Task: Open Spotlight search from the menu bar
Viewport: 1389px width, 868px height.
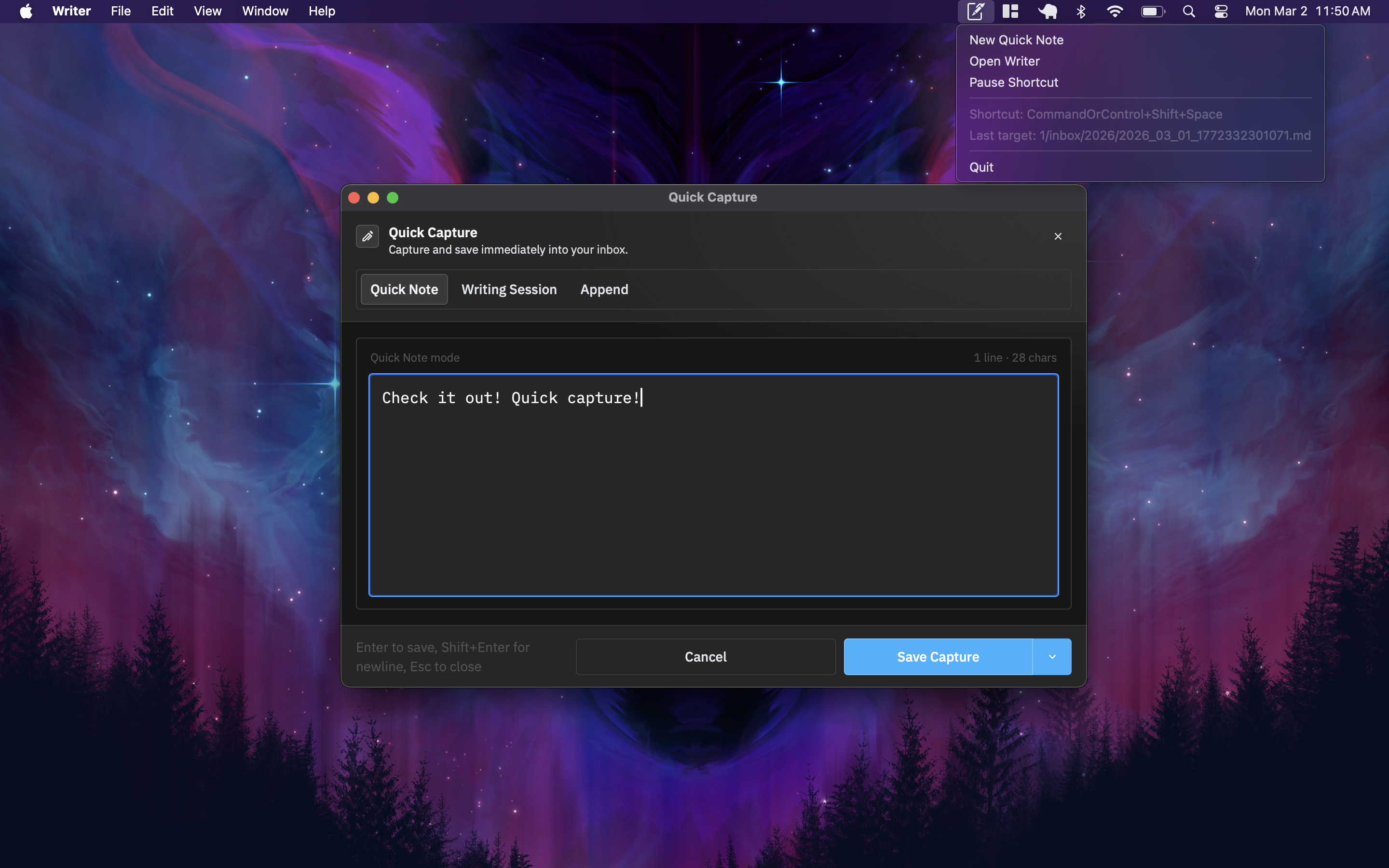Action: 1189,11
